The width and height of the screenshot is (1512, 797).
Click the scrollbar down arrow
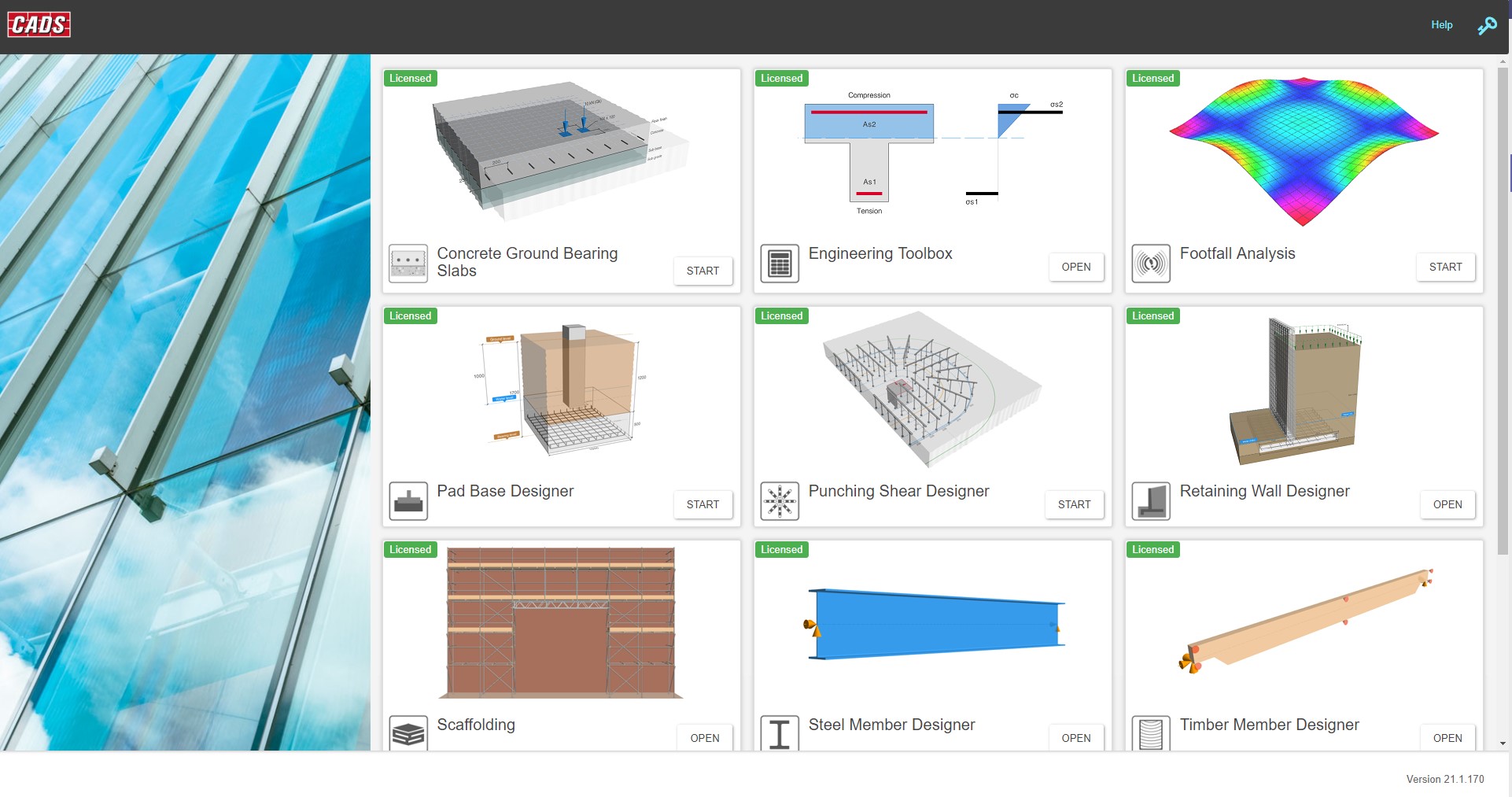click(x=1503, y=743)
